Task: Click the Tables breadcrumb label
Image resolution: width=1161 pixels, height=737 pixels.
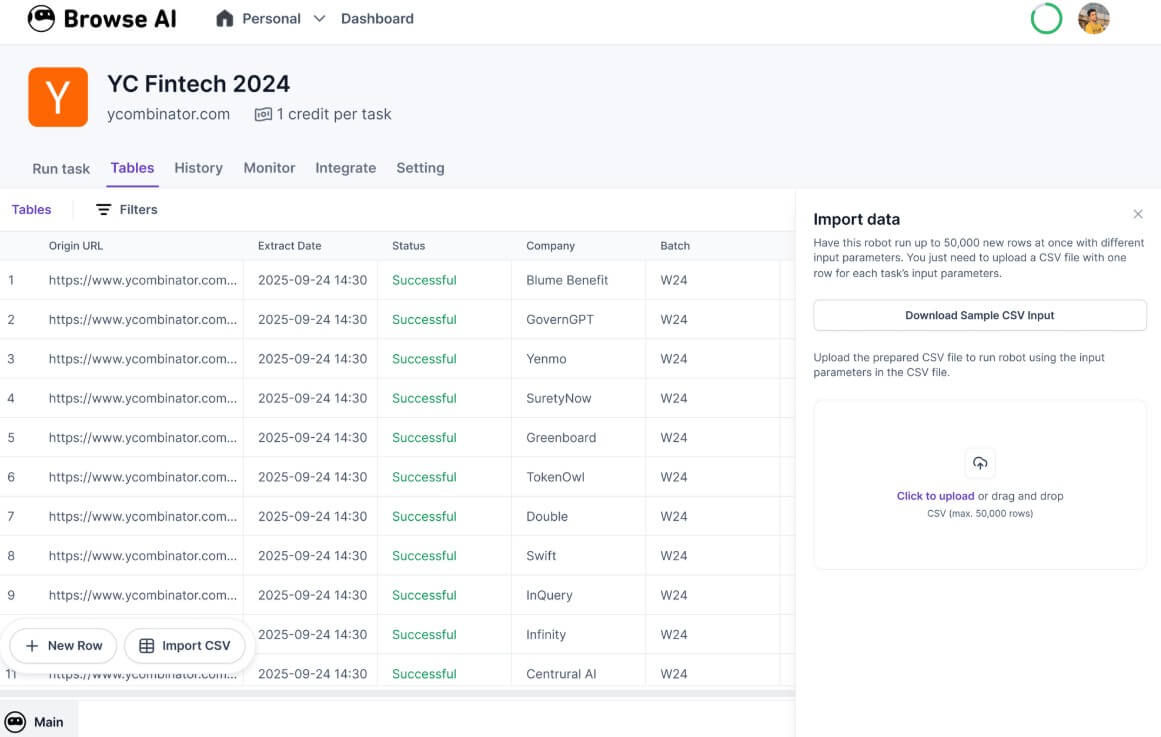Action: pos(31,210)
